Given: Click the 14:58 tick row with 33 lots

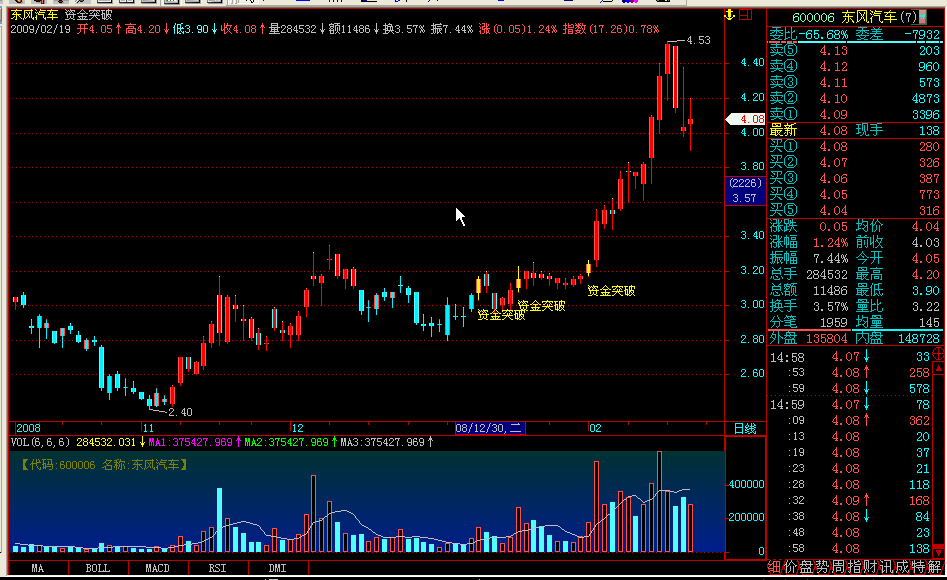Looking at the screenshot, I should tap(850, 357).
